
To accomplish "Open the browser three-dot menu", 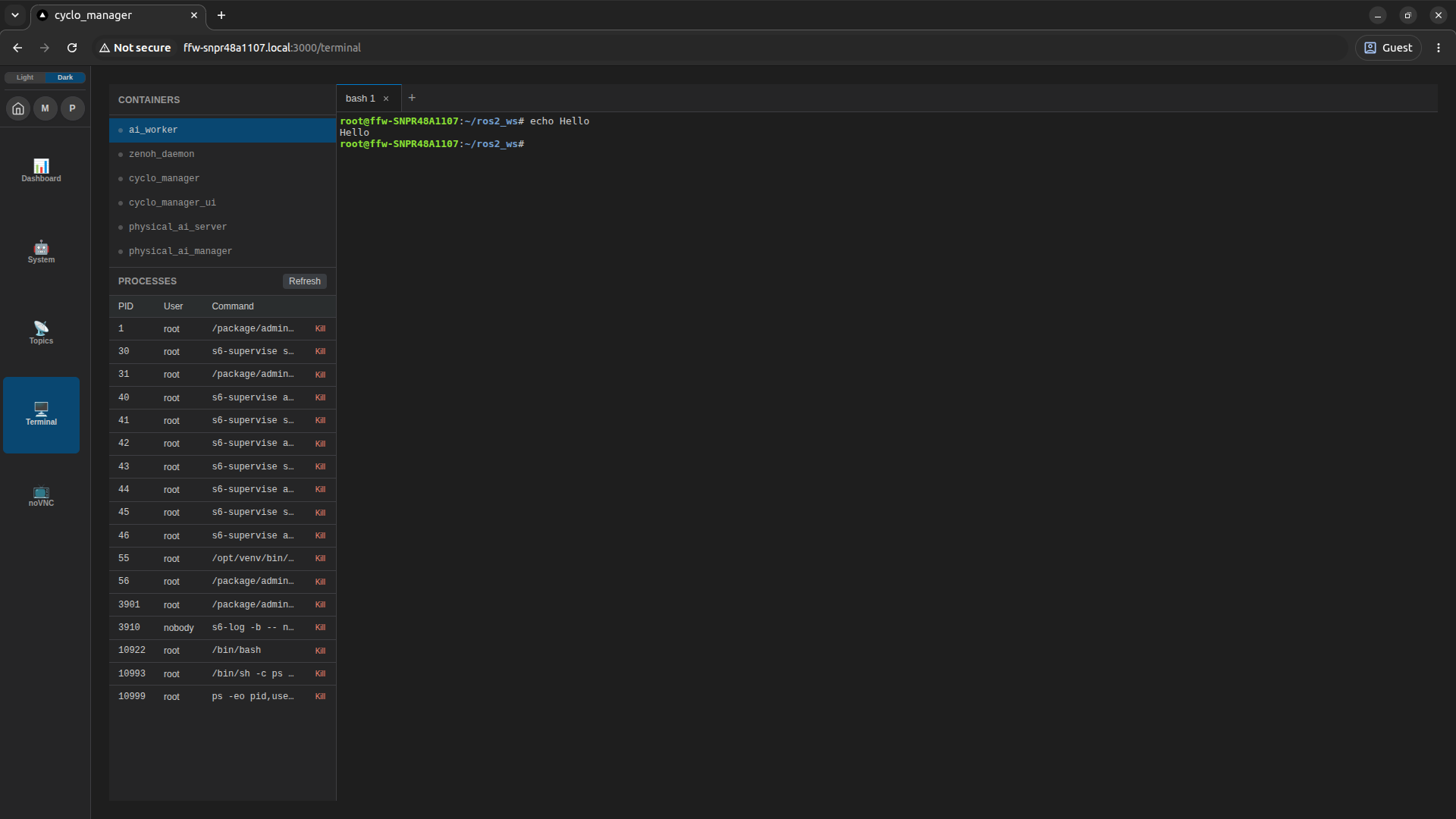I will point(1439,48).
